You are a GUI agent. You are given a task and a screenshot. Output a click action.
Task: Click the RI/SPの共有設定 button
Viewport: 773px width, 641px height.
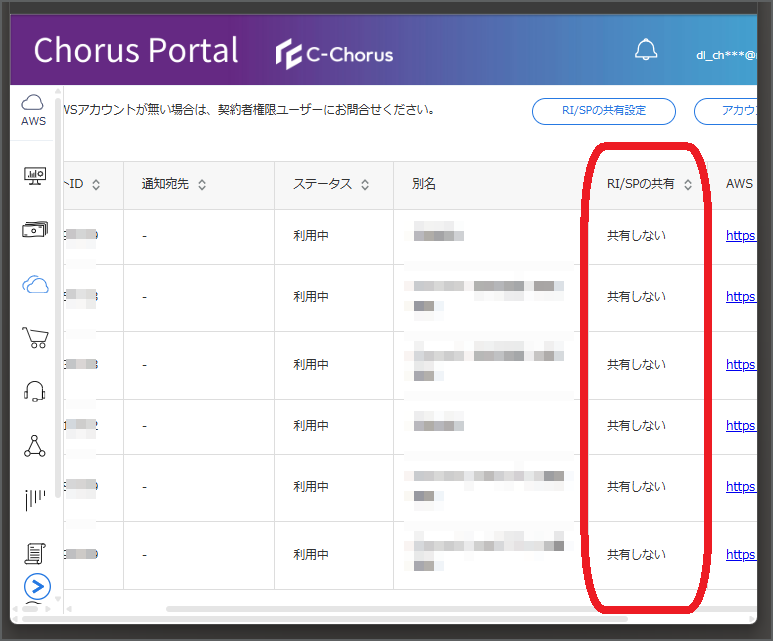tap(603, 111)
